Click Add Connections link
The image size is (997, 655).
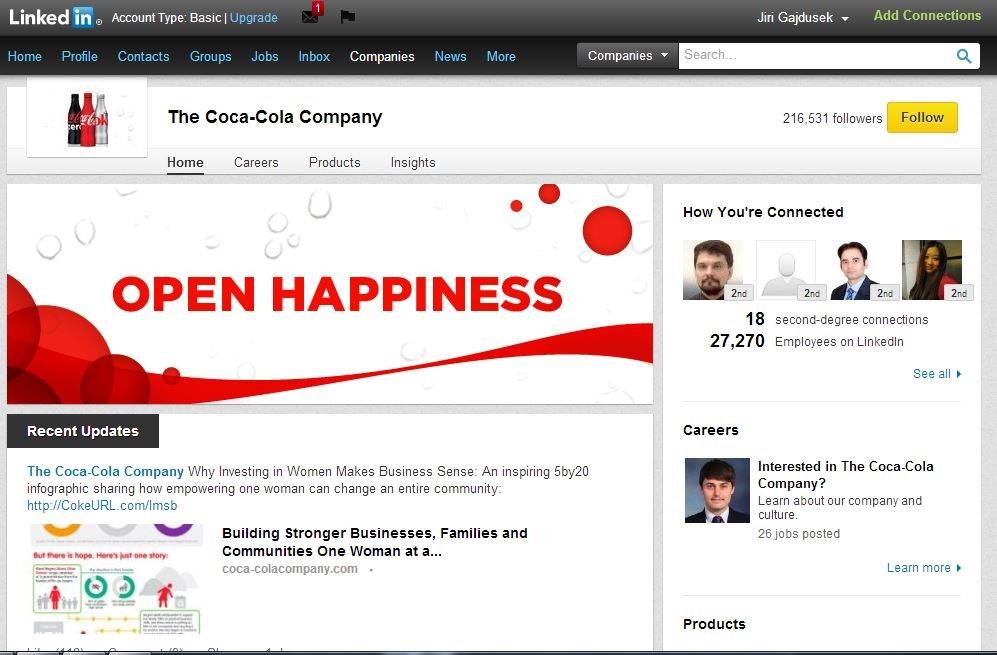(x=927, y=15)
